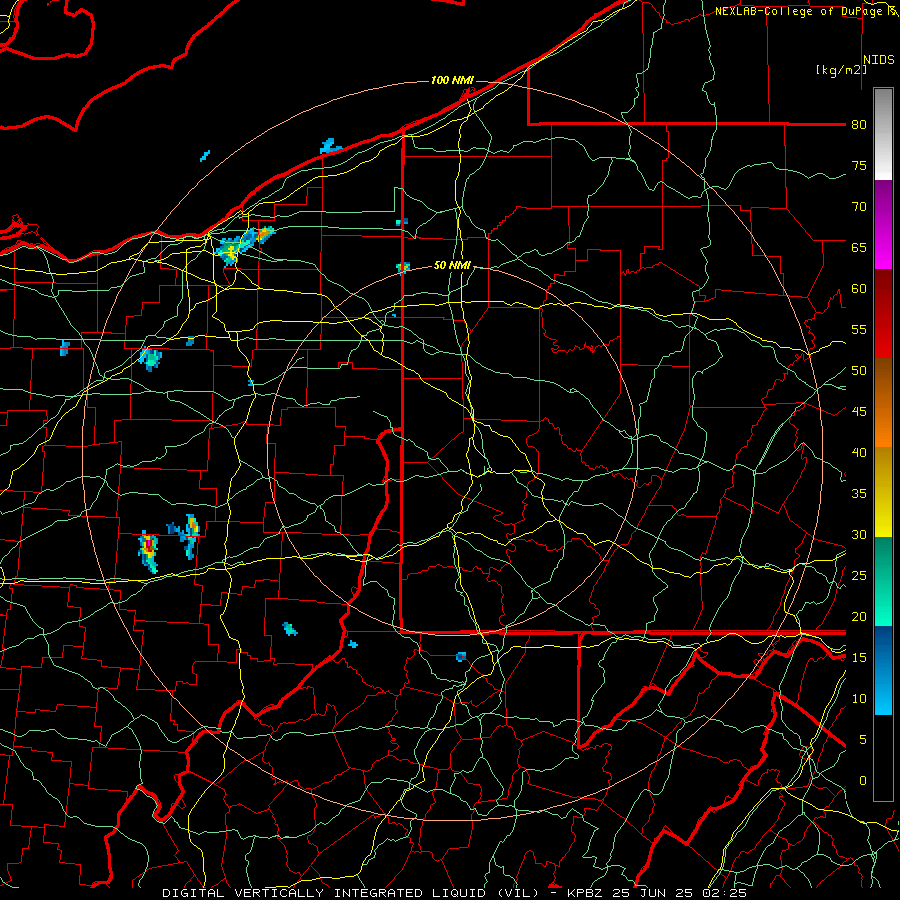
Task: Select the blue-cyan segment of the color scale
Action: pos(883,670)
